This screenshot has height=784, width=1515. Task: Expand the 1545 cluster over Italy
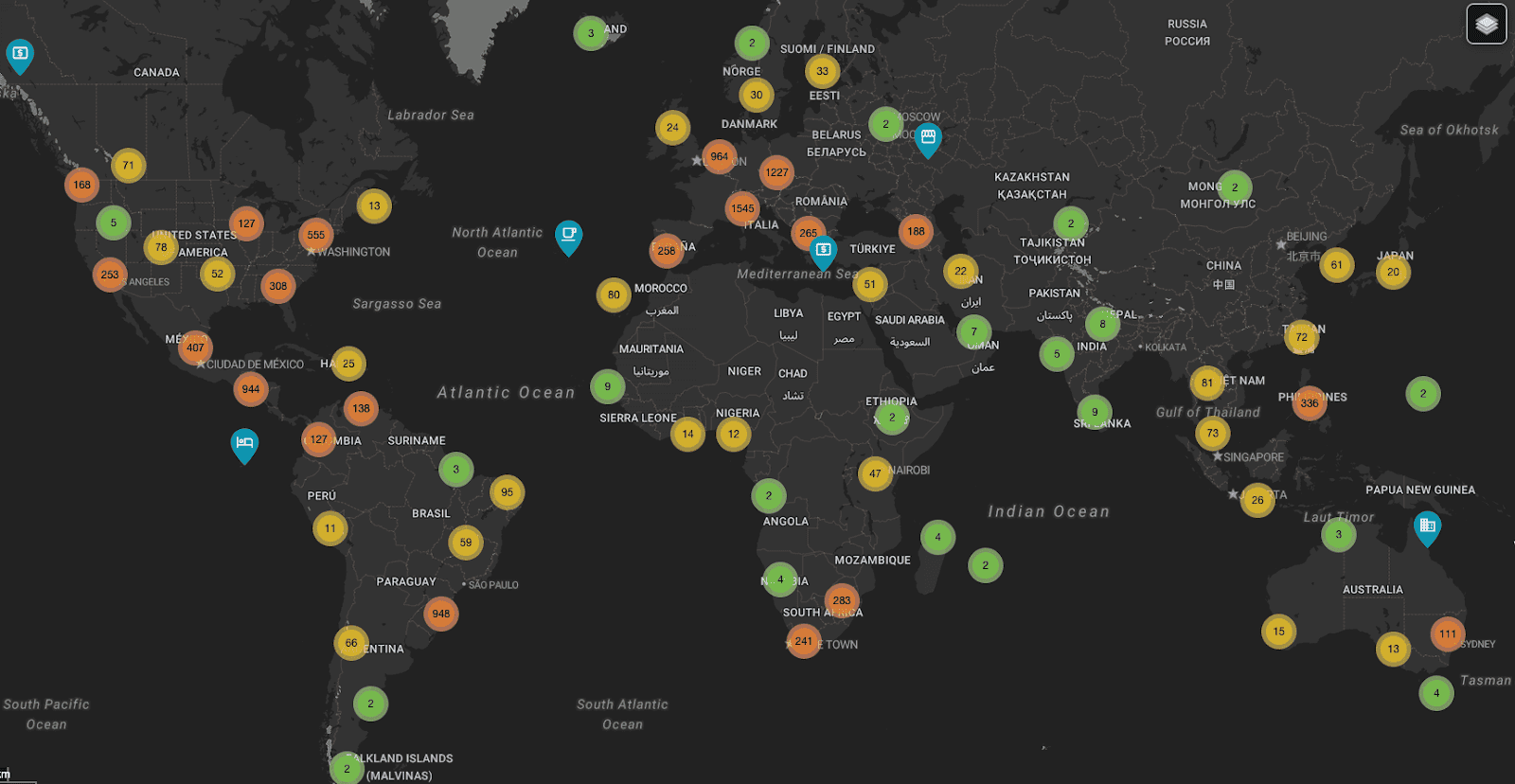pos(742,208)
